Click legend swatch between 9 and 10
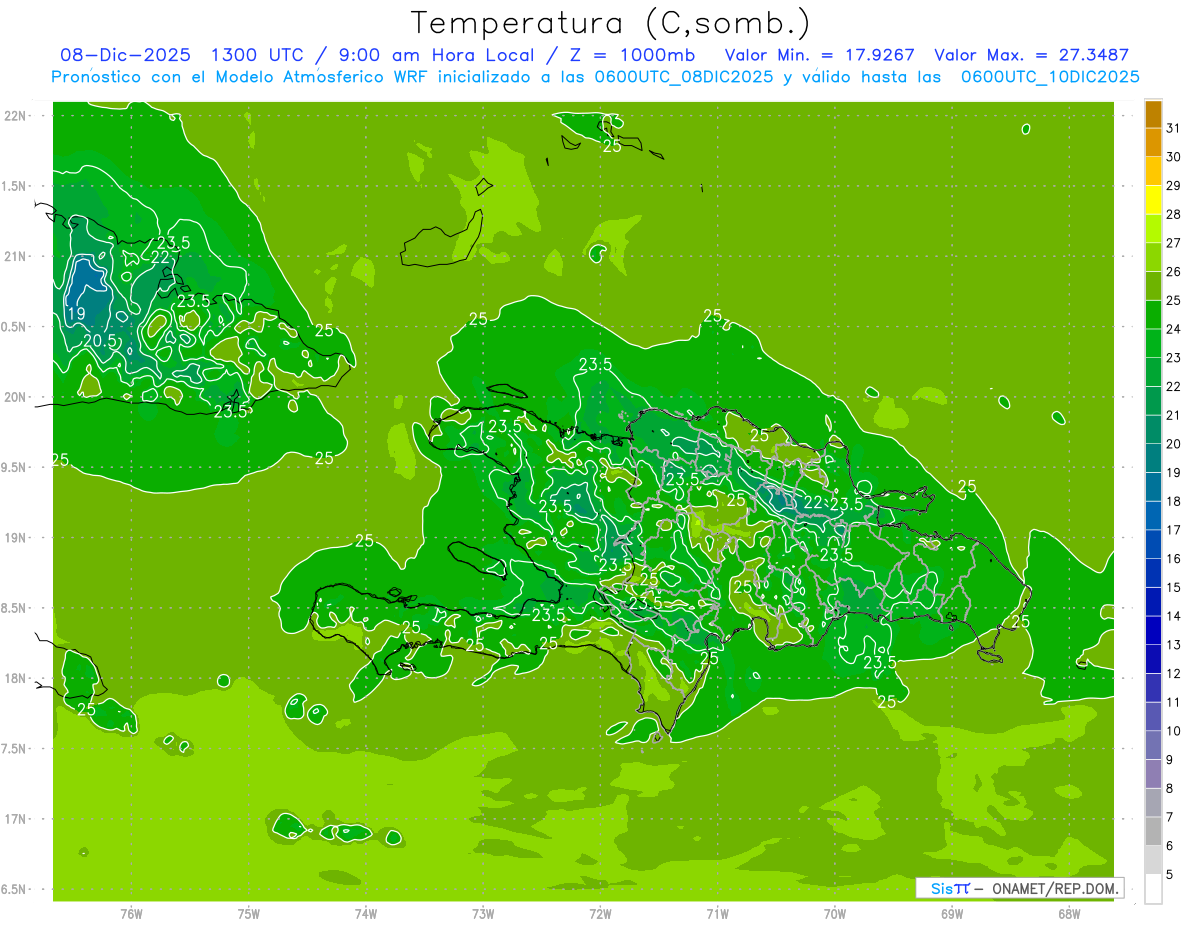 pyautogui.click(x=1153, y=745)
